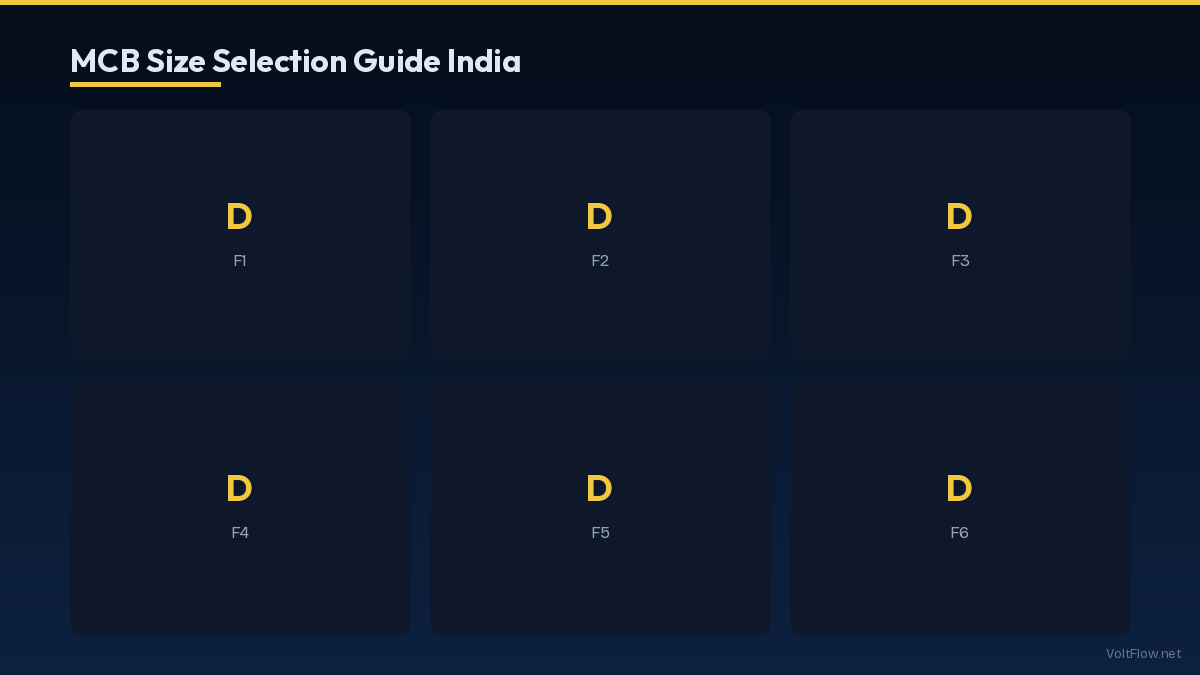The width and height of the screenshot is (1200, 675).
Task: Click the F5 label text
Action: [600, 533]
